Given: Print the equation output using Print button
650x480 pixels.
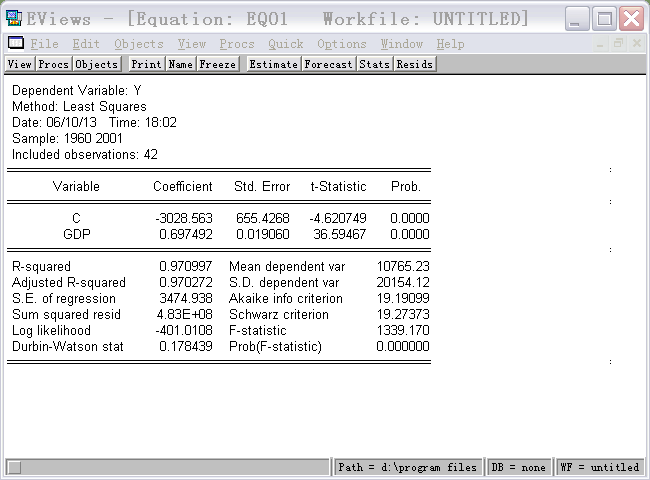Looking at the screenshot, I should 146,64.
